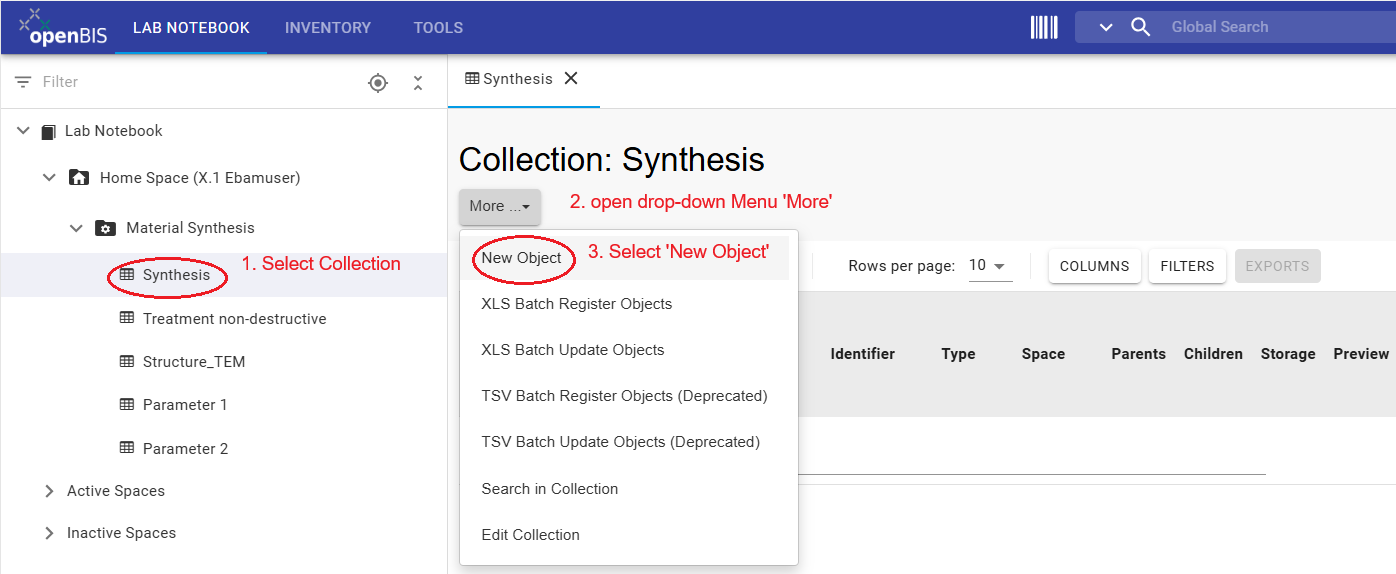
Task: Click the Home Space house folder icon
Action: coord(79,178)
